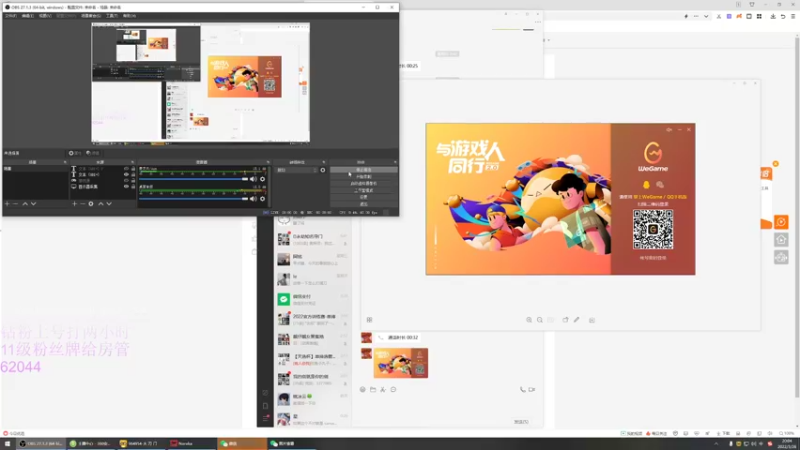Click OBS Studio Mode button

[364, 190]
